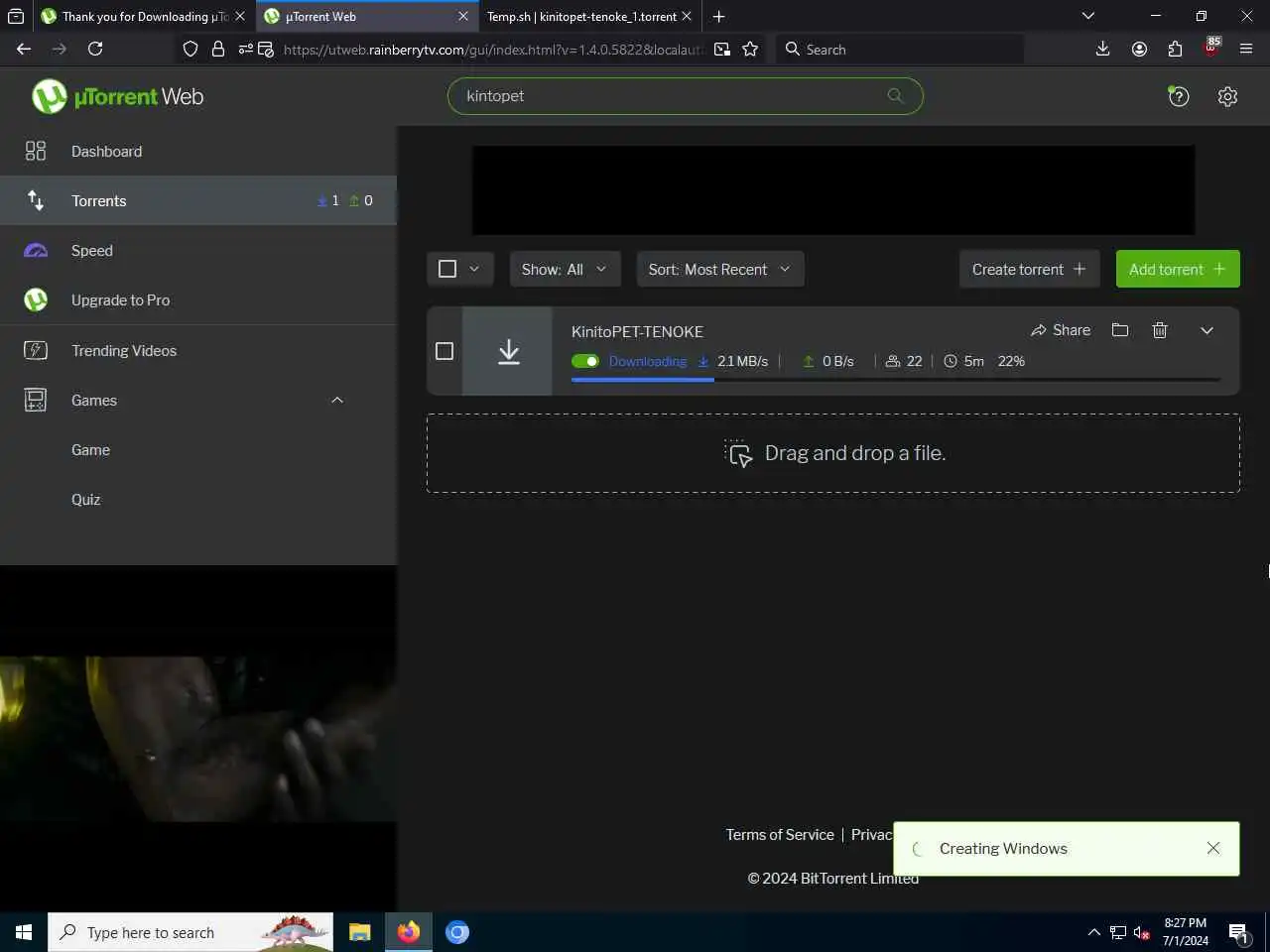Viewport: 1270px width, 952px height.
Task: Open the Show: All filter dropdown
Action: [565, 269]
